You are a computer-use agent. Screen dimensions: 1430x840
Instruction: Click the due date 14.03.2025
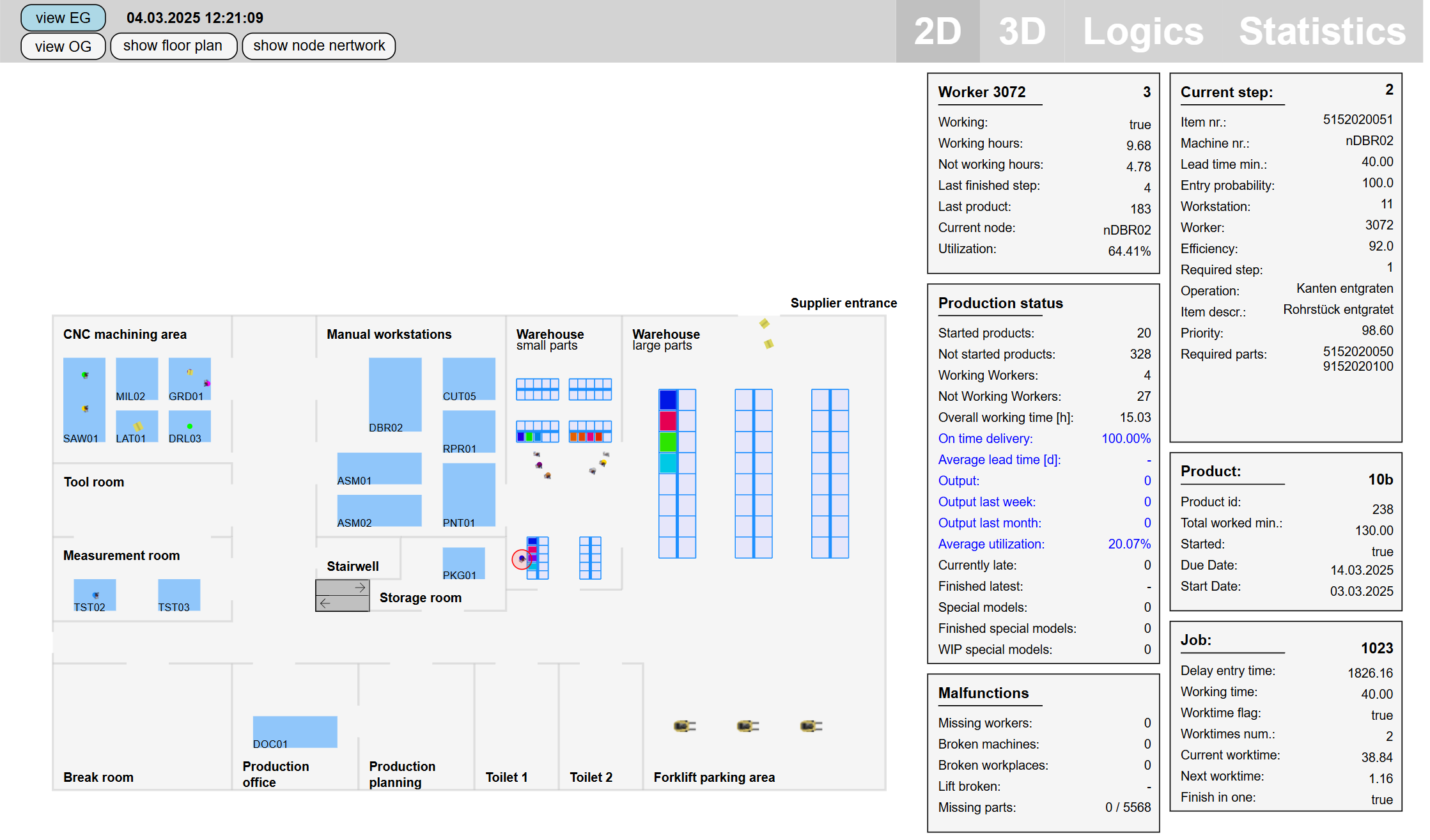[x=1362, y=570]
